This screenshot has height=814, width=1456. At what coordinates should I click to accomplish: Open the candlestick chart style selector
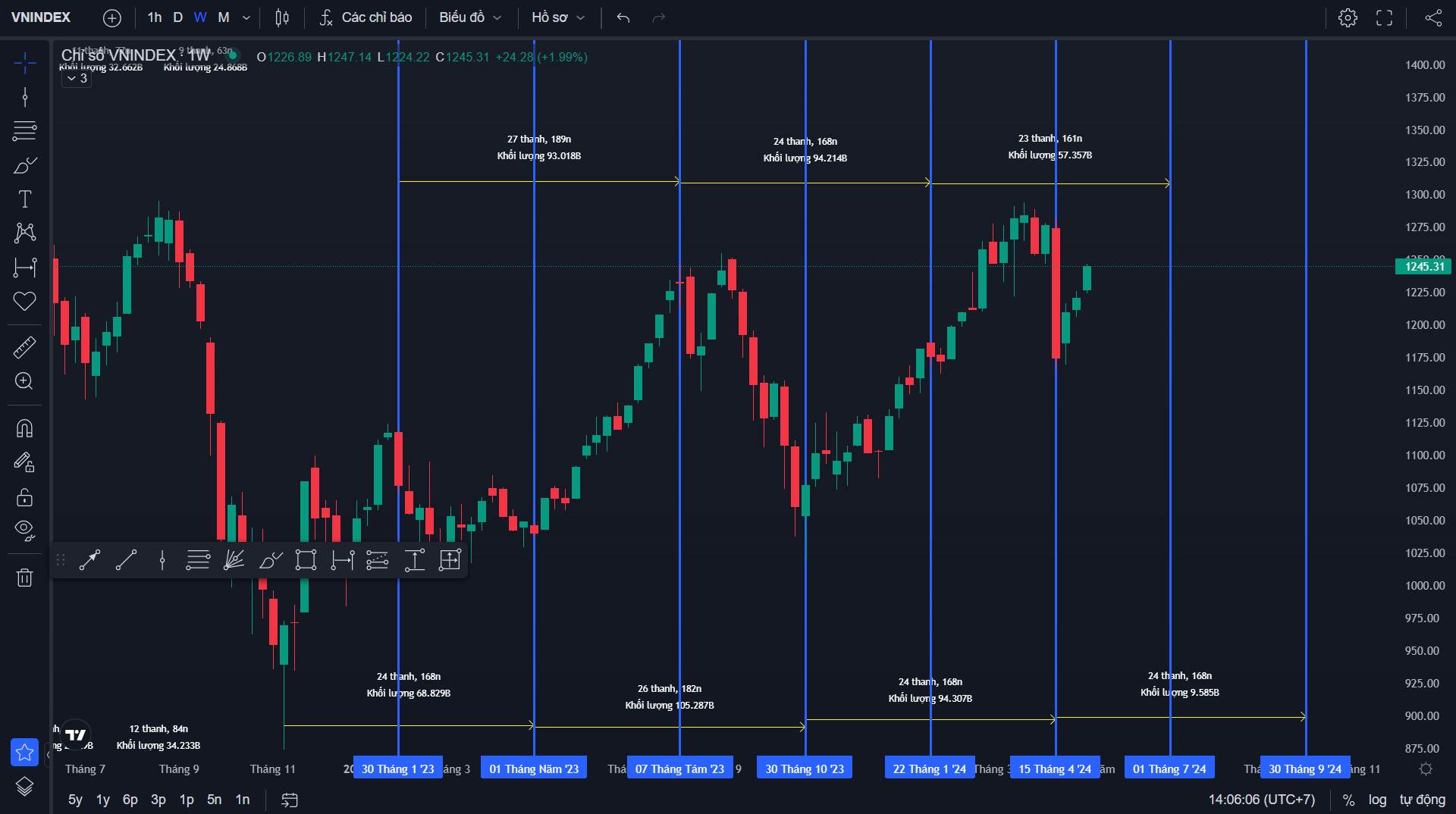[x=282, y=17]
